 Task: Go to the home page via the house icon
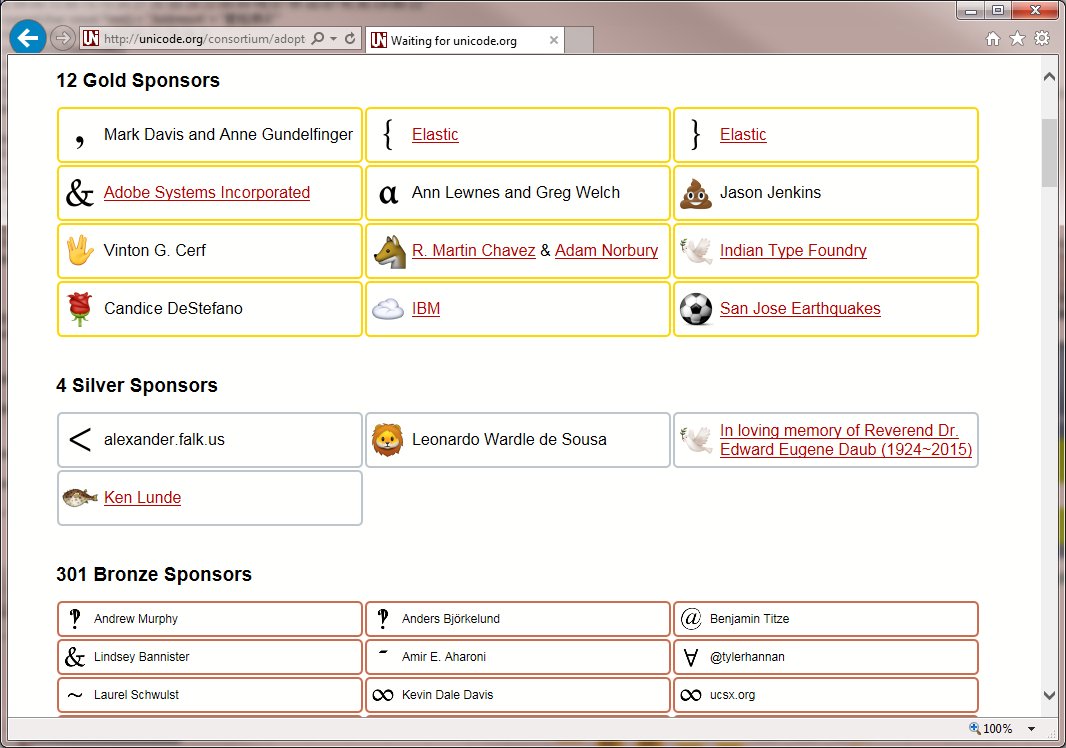[993, 39]
